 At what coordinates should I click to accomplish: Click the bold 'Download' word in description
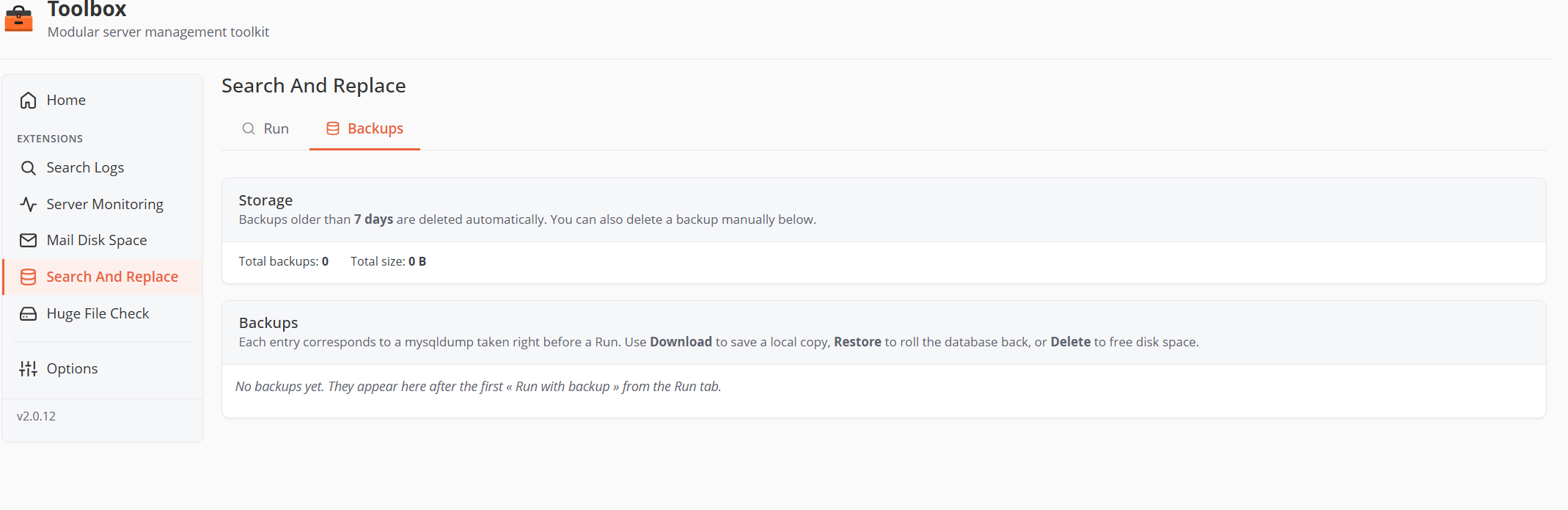(x=681, y=342)
